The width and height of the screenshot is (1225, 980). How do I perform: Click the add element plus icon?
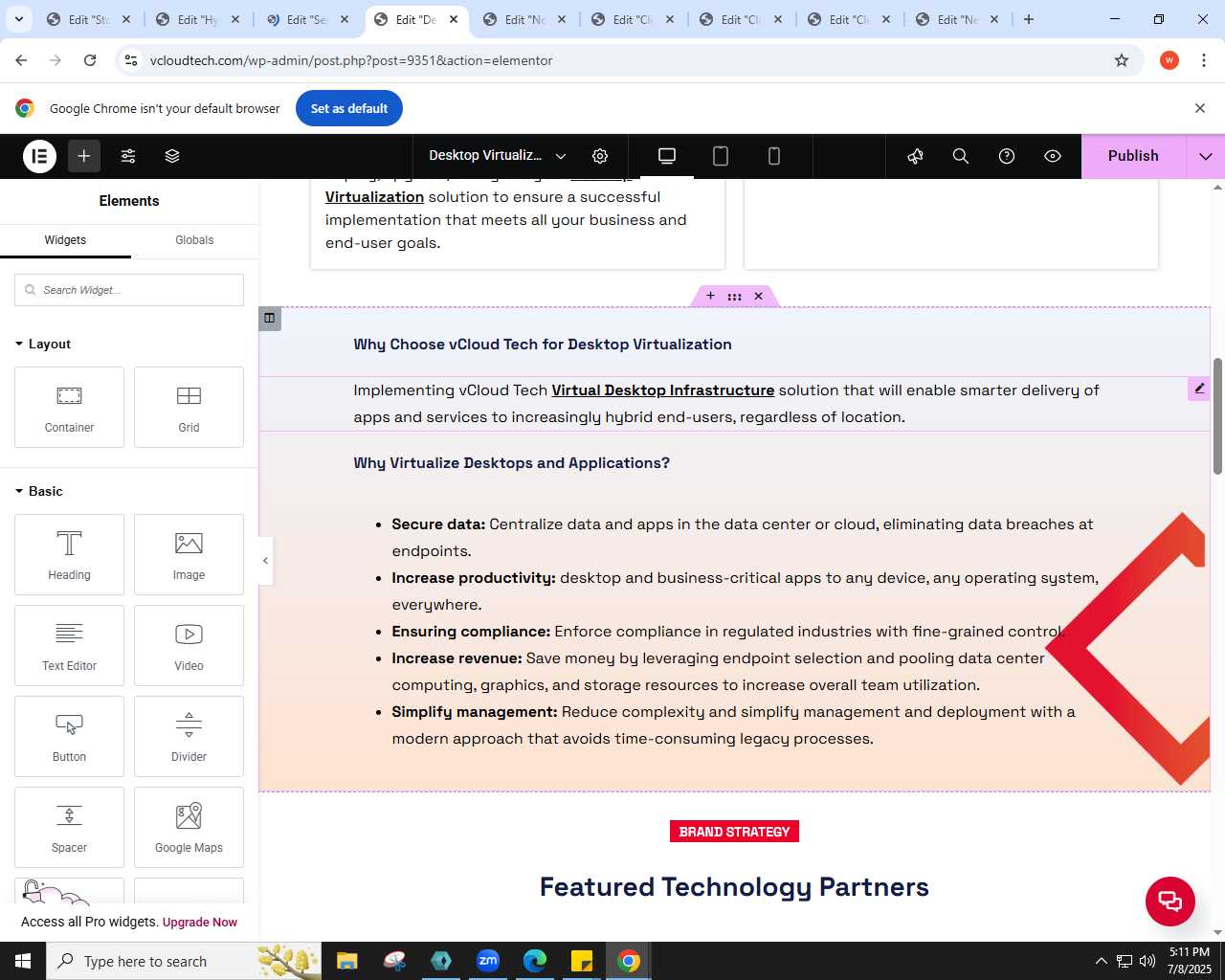click(84, 156)
